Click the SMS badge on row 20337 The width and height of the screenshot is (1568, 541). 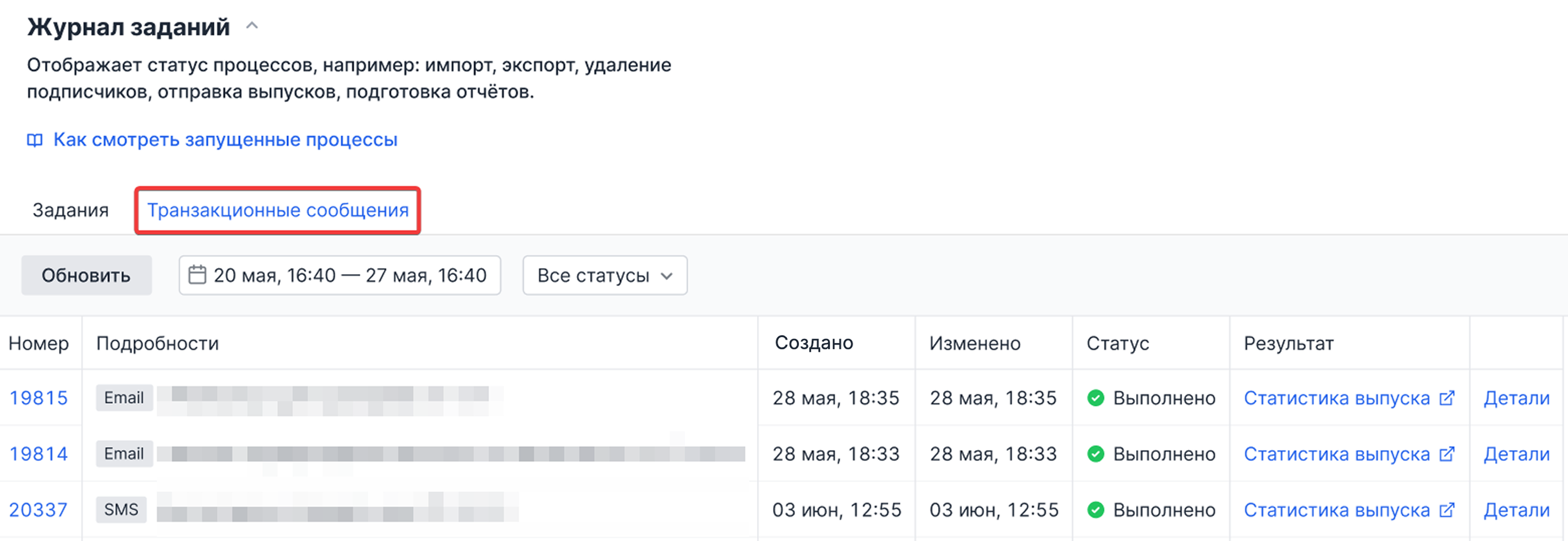(x=122, y=509)
